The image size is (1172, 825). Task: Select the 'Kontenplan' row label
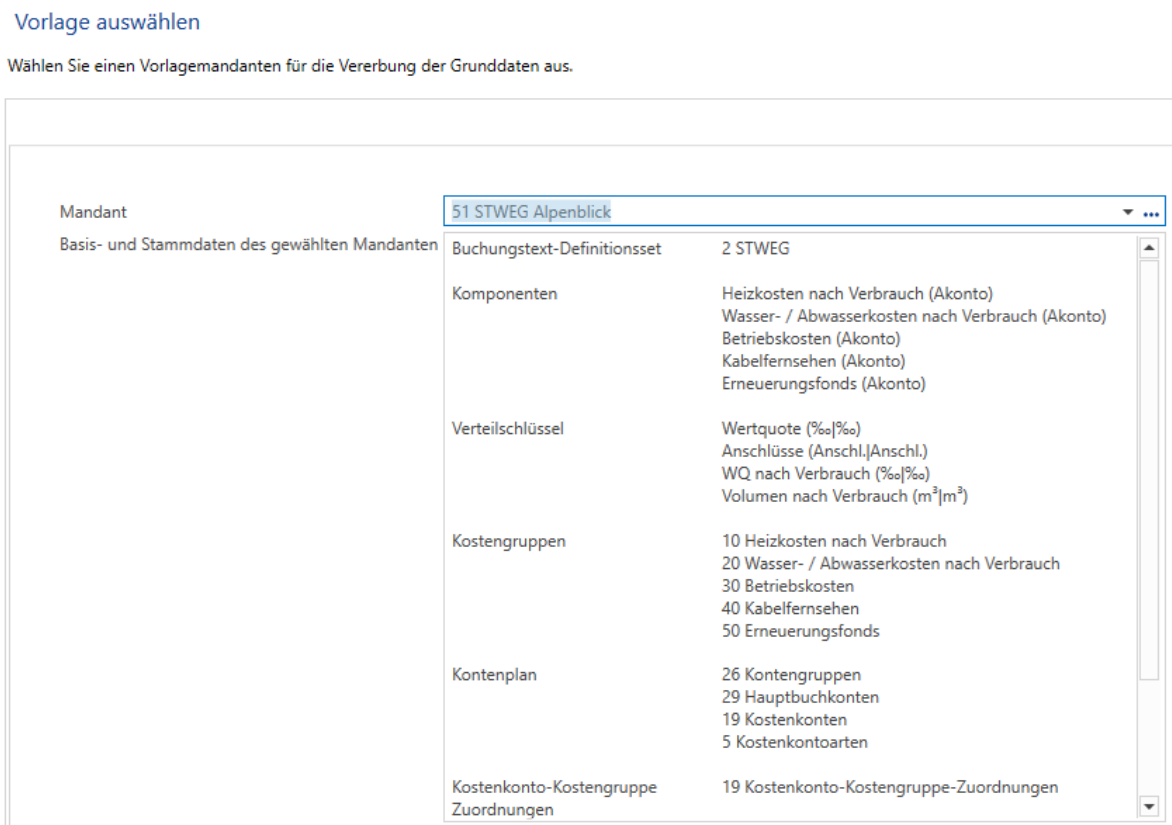coord(494,674)
